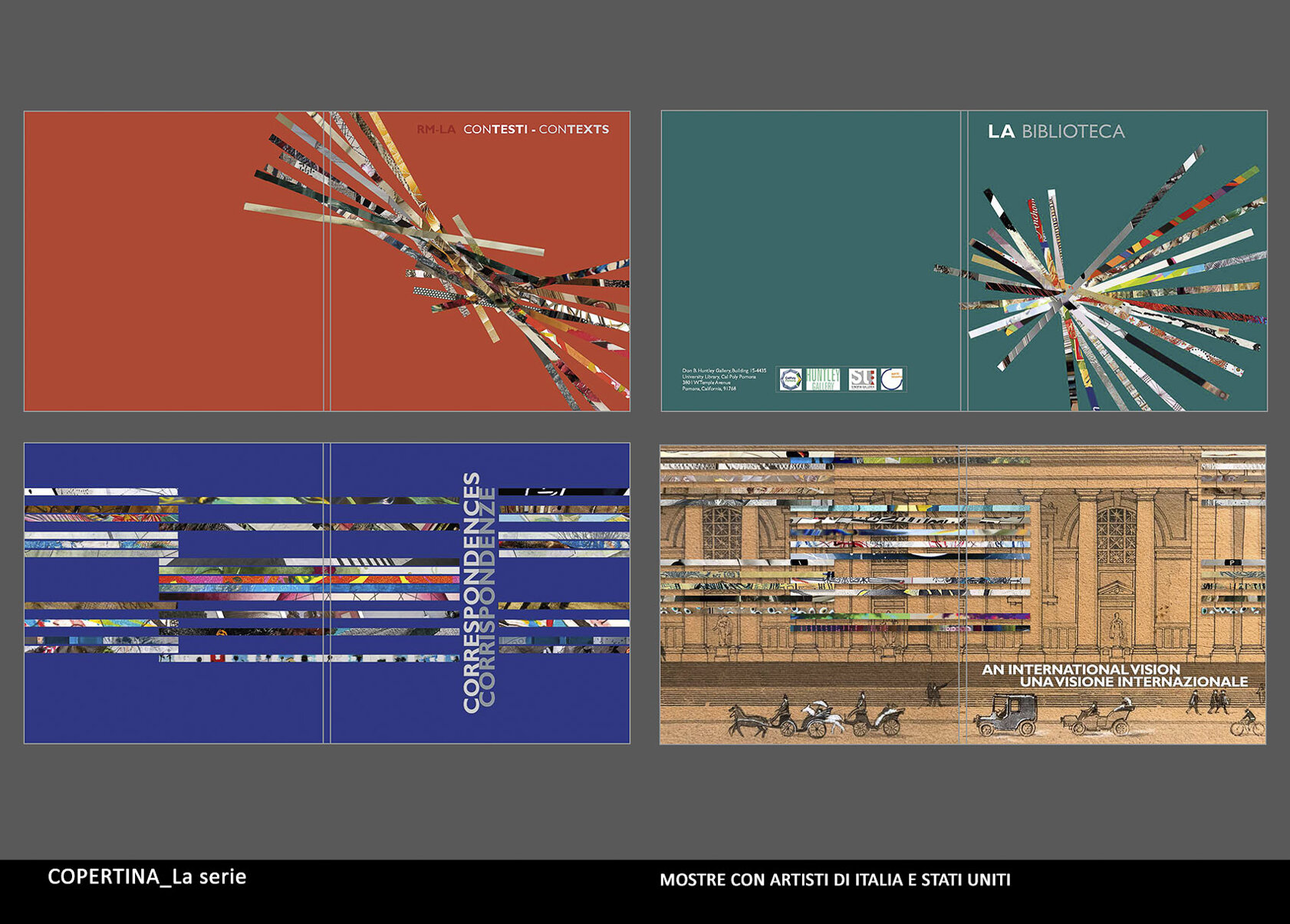Click the blue circle logo with orange text
The width and height of the screenshot is (1290, 924).
pos(891,380)
